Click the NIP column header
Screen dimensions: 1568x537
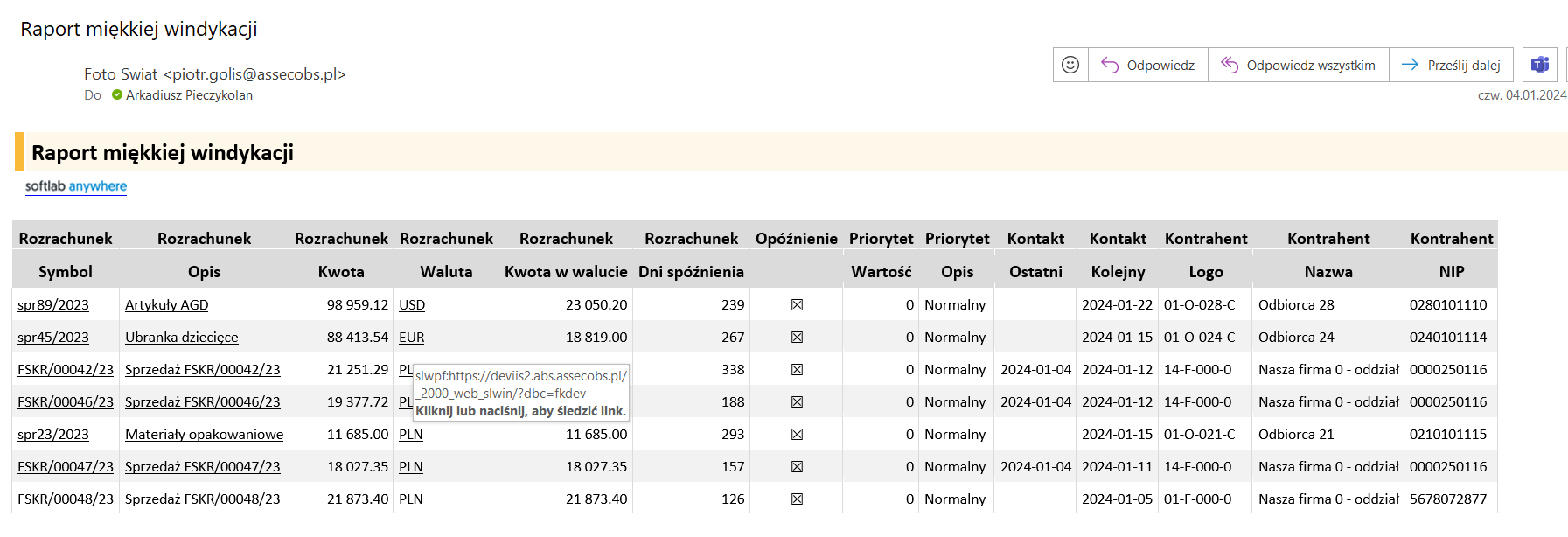click(1451, 272)
